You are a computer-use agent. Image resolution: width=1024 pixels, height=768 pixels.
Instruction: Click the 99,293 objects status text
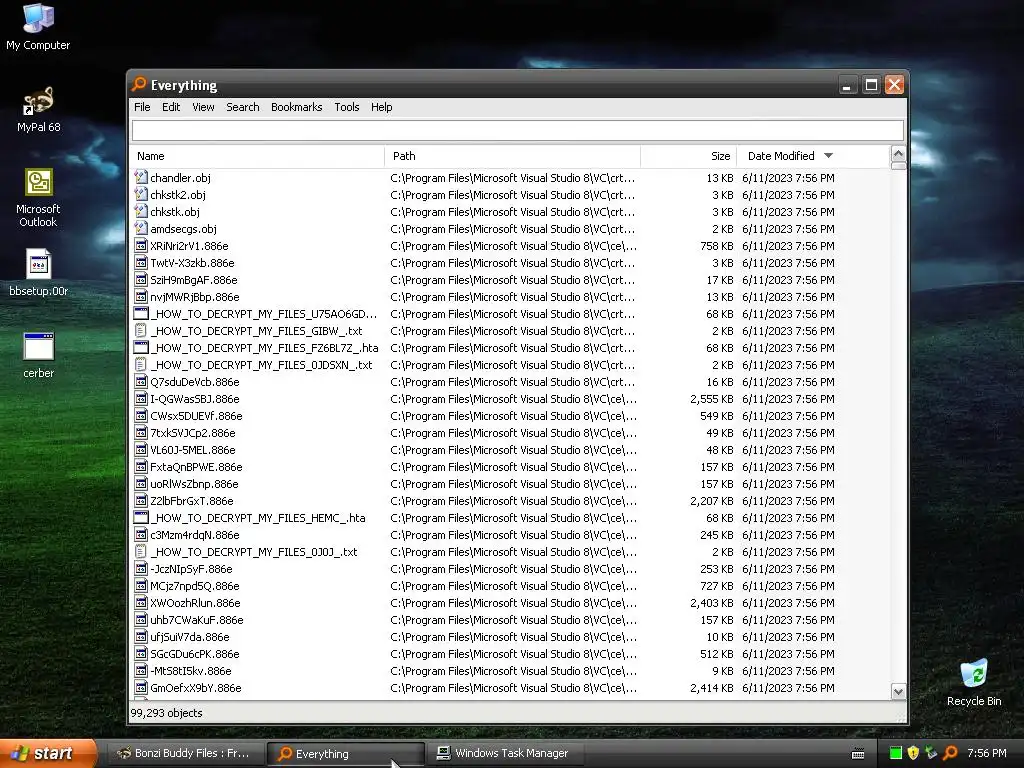pos(167,713)
